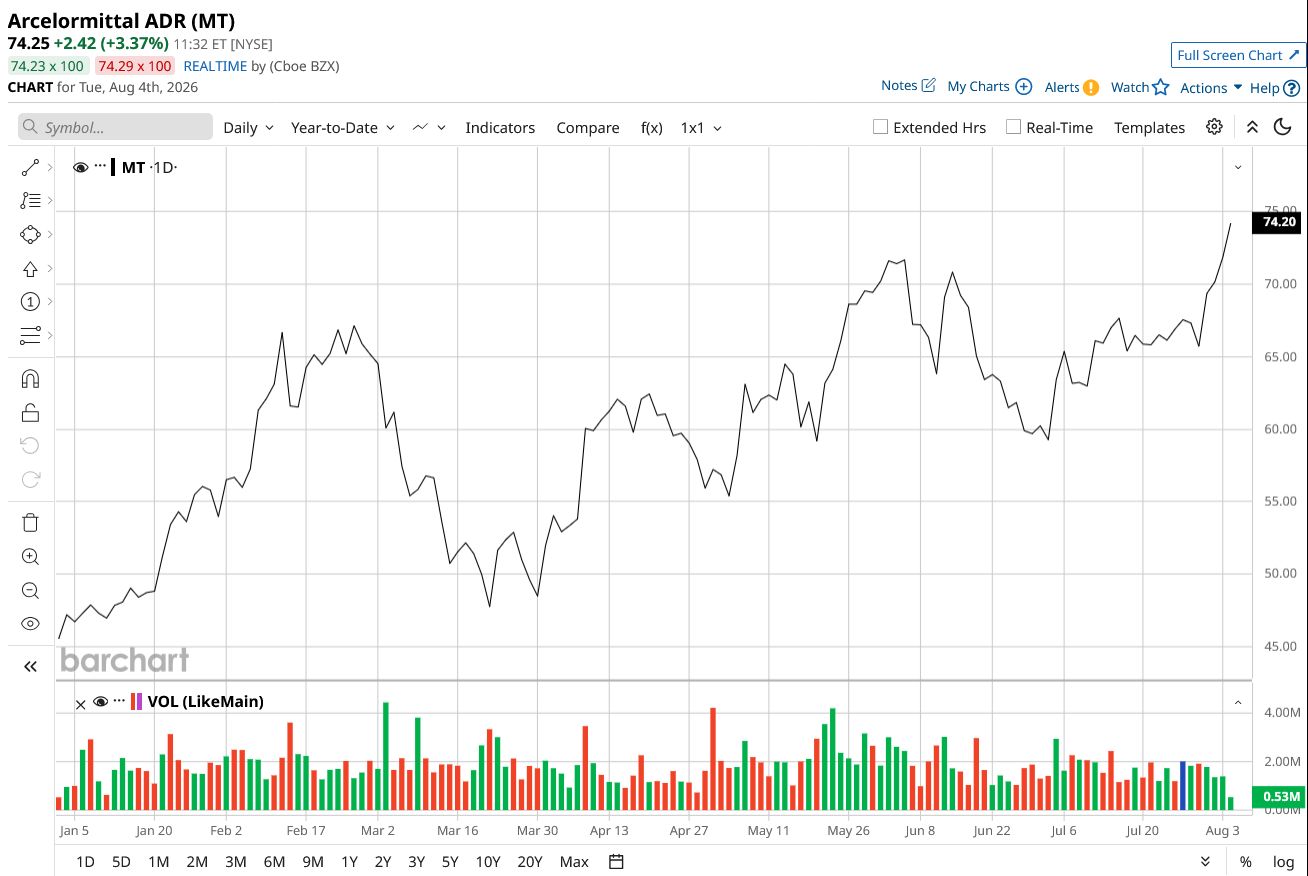The width and height of the screenshot is (1308, 876).
Task: Hide the MT price series
Action: [x=81, y=167]
